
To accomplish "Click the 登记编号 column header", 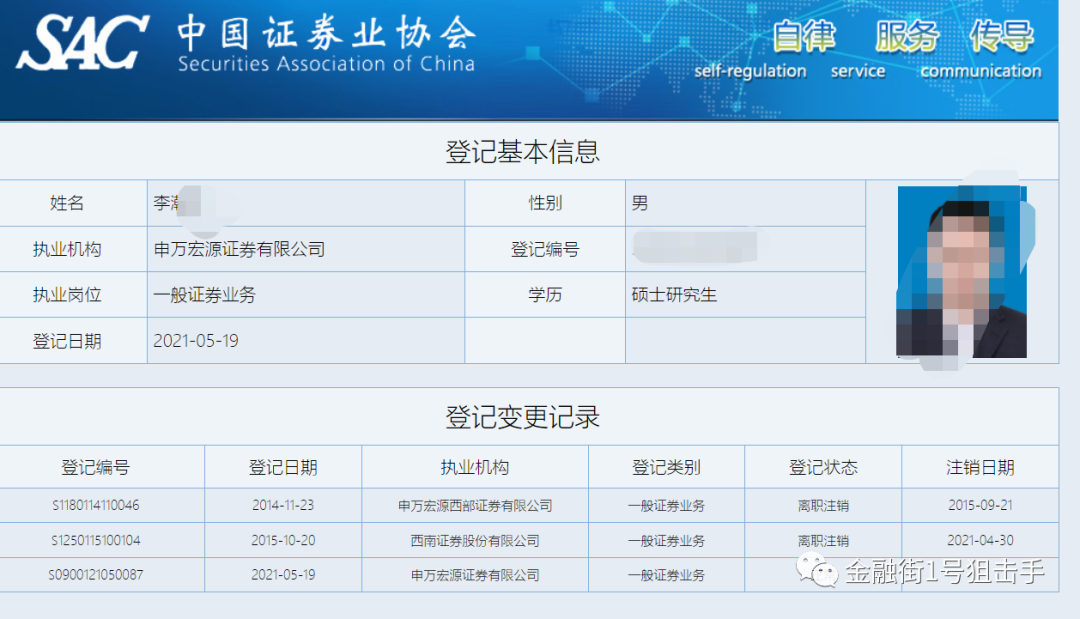I will (x=95, y=468).
